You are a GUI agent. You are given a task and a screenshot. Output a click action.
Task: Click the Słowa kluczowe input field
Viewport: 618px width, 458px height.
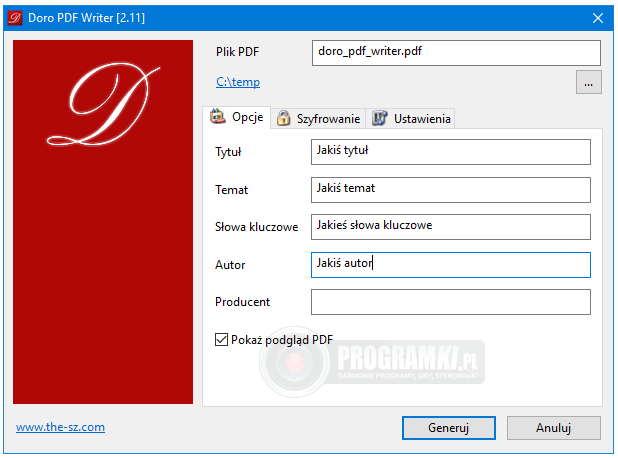450,227
